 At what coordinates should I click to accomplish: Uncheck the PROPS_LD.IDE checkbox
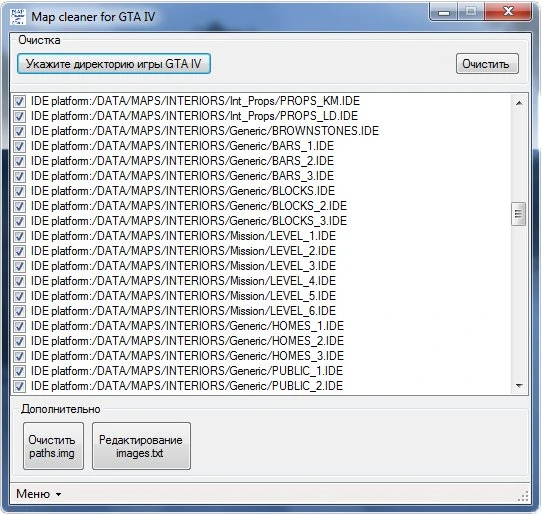tap(19, 116)
